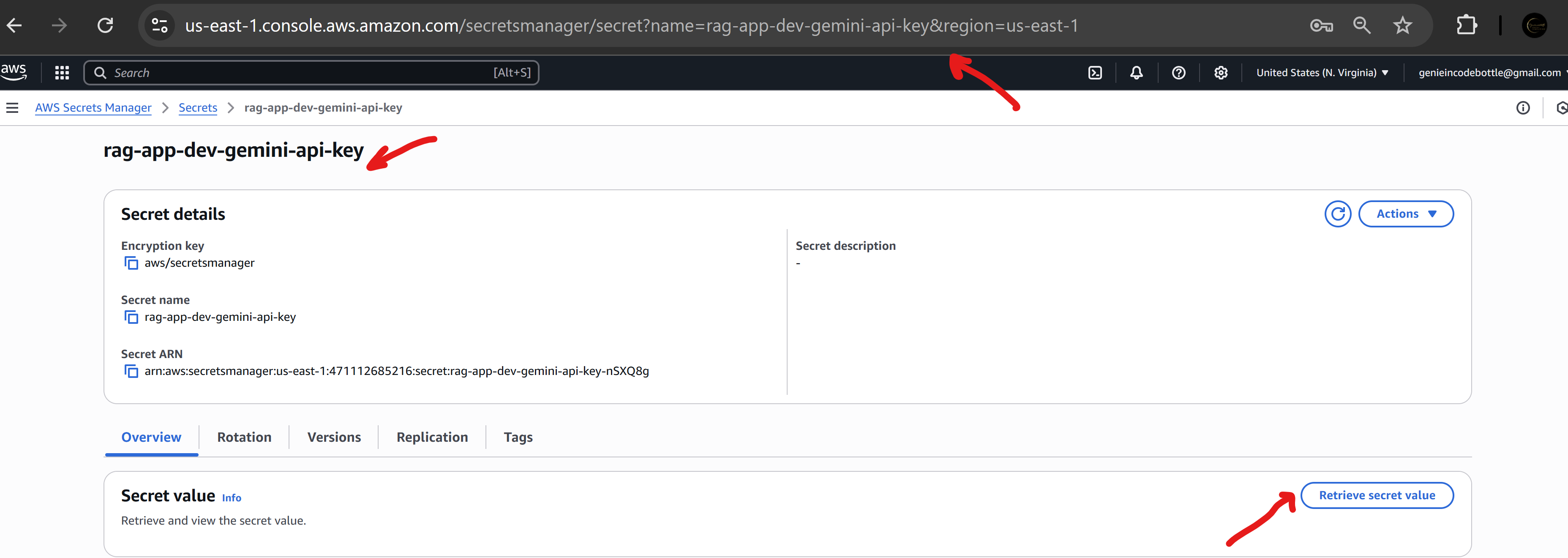Switch to the Rotation tab
The height and width of the screenshot is (558, 1568).
[x=244, y=438]
